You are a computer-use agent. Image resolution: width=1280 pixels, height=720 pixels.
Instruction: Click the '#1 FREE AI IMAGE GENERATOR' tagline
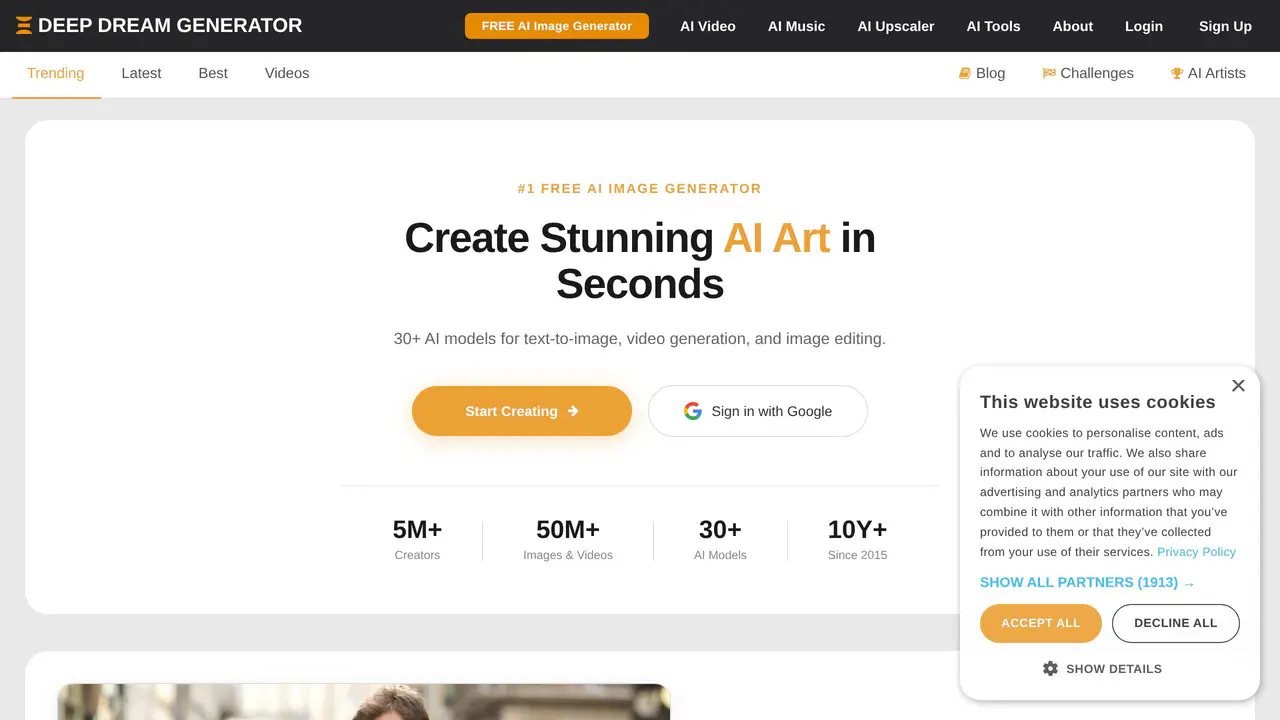[640, 189]
